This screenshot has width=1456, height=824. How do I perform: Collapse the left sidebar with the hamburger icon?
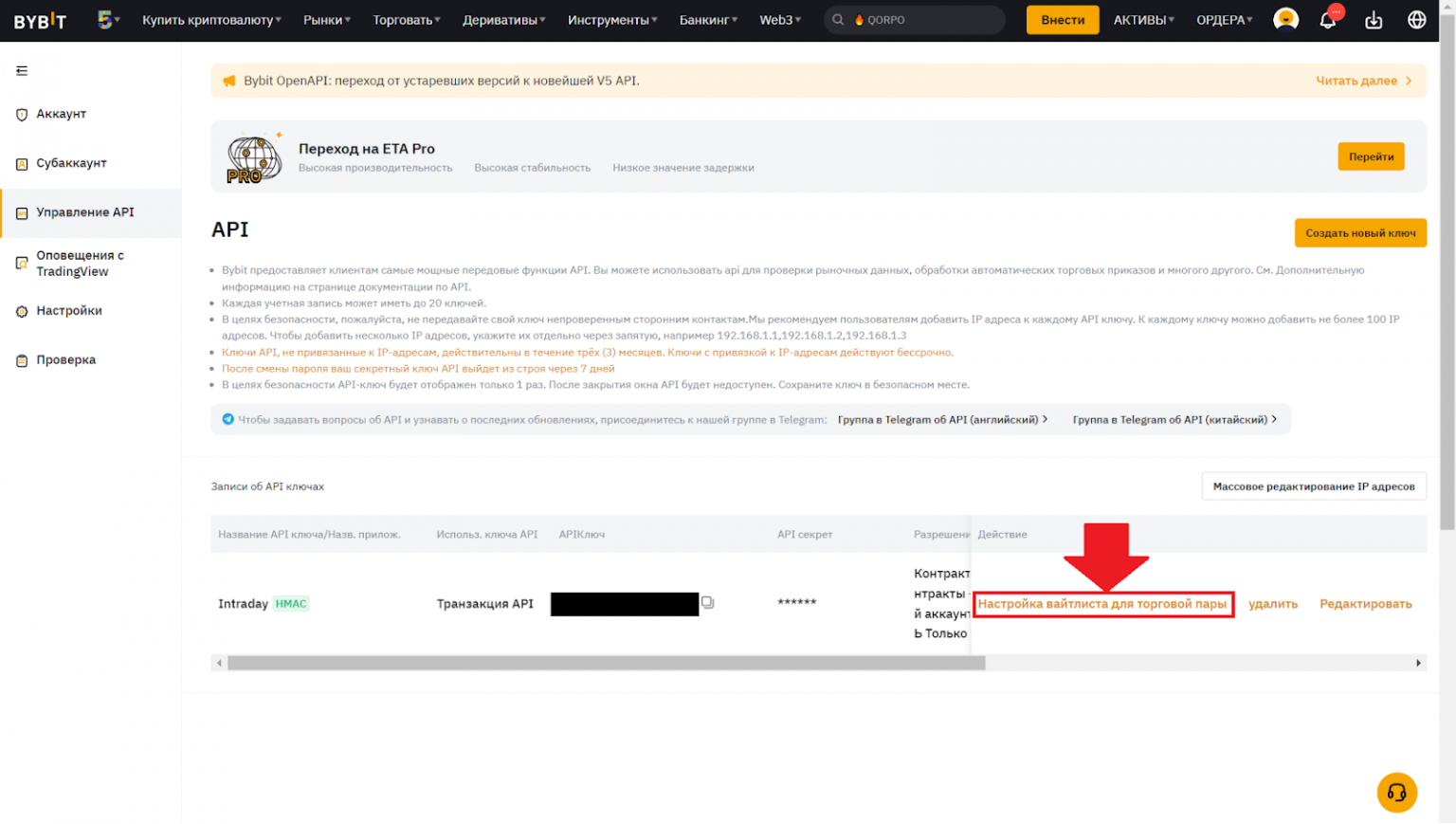pos(20,70)
